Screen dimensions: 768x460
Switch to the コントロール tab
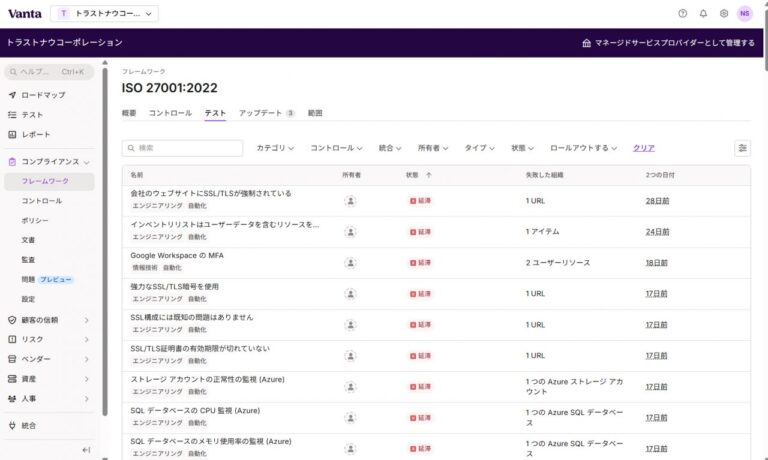click(170, 113)
